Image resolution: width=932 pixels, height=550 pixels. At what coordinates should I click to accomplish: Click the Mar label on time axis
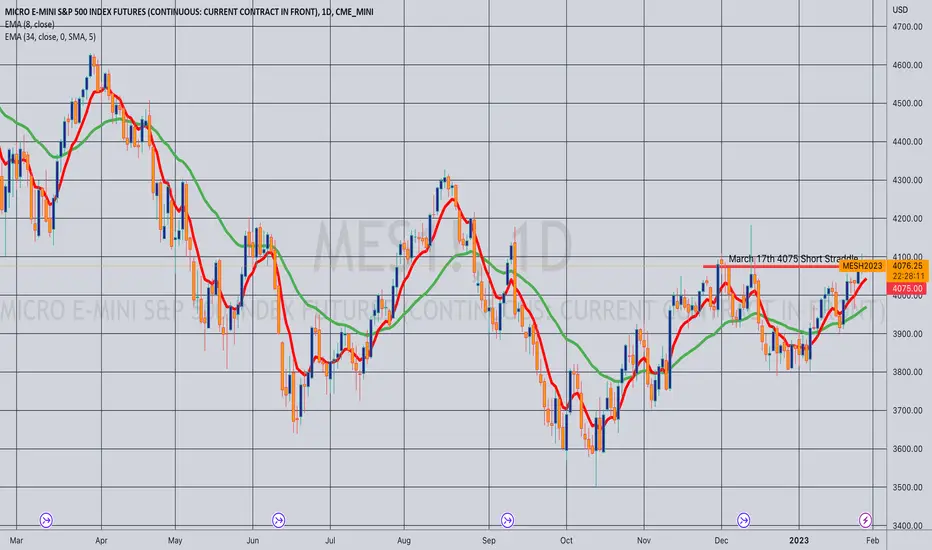click(17, 540)
